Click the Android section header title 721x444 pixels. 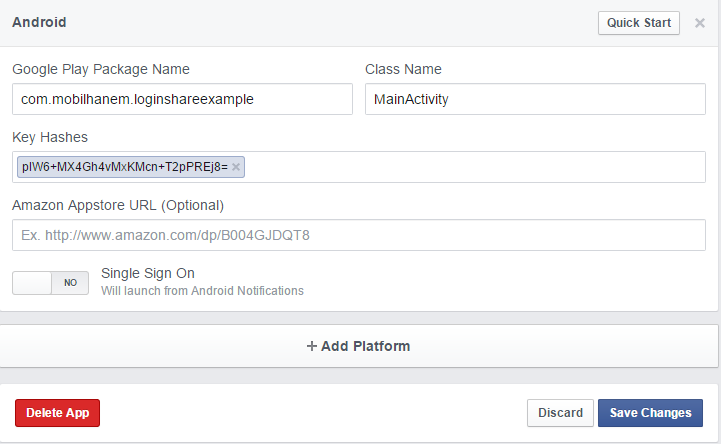pyautogui.click(x=39, y=22)
